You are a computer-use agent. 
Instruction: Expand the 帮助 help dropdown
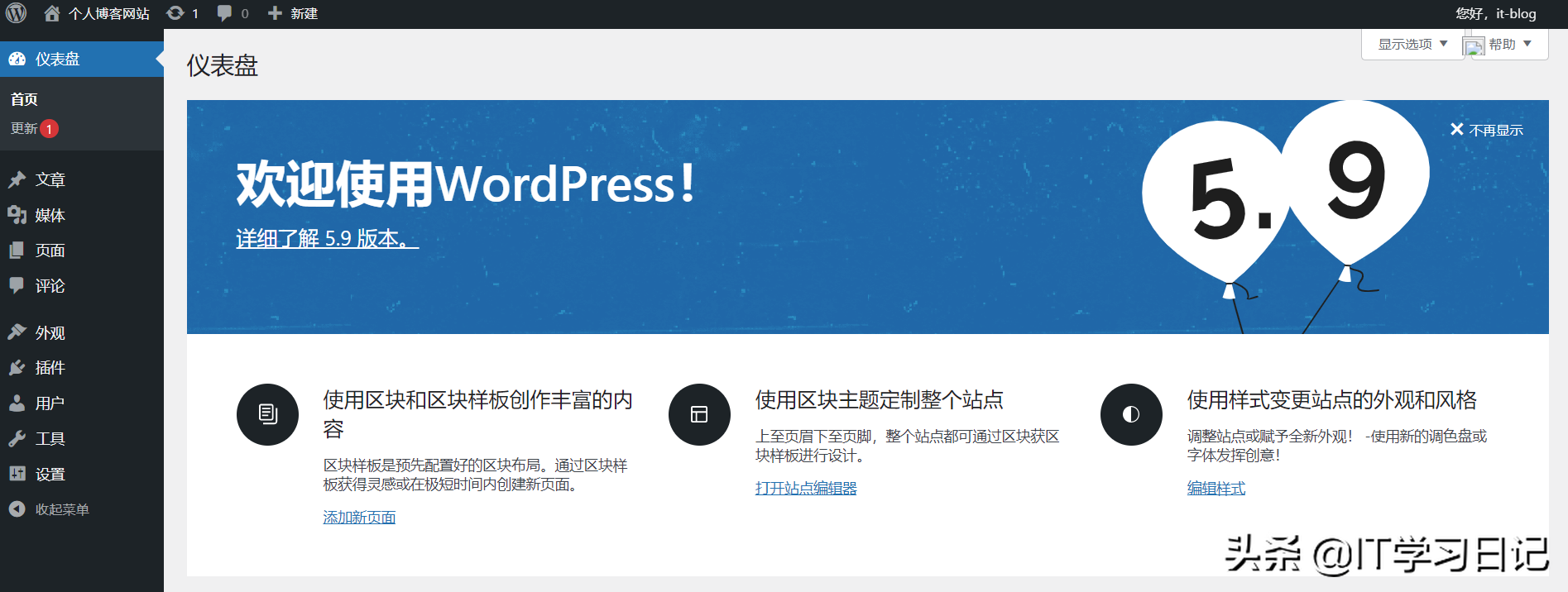[x=1510, y=44]
